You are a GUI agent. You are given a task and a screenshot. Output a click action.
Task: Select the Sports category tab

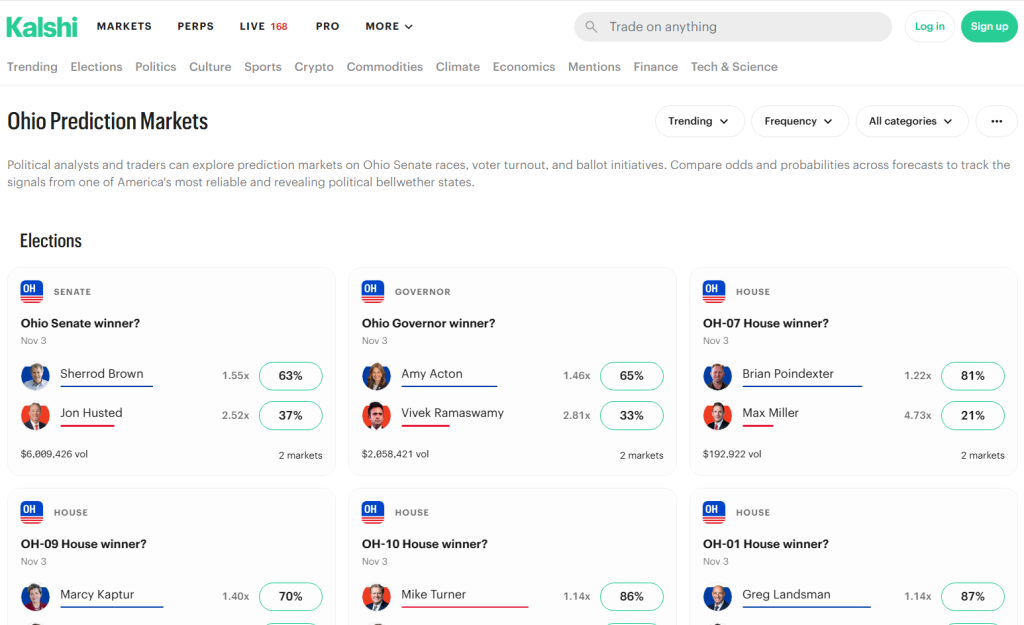pos(263,67)
